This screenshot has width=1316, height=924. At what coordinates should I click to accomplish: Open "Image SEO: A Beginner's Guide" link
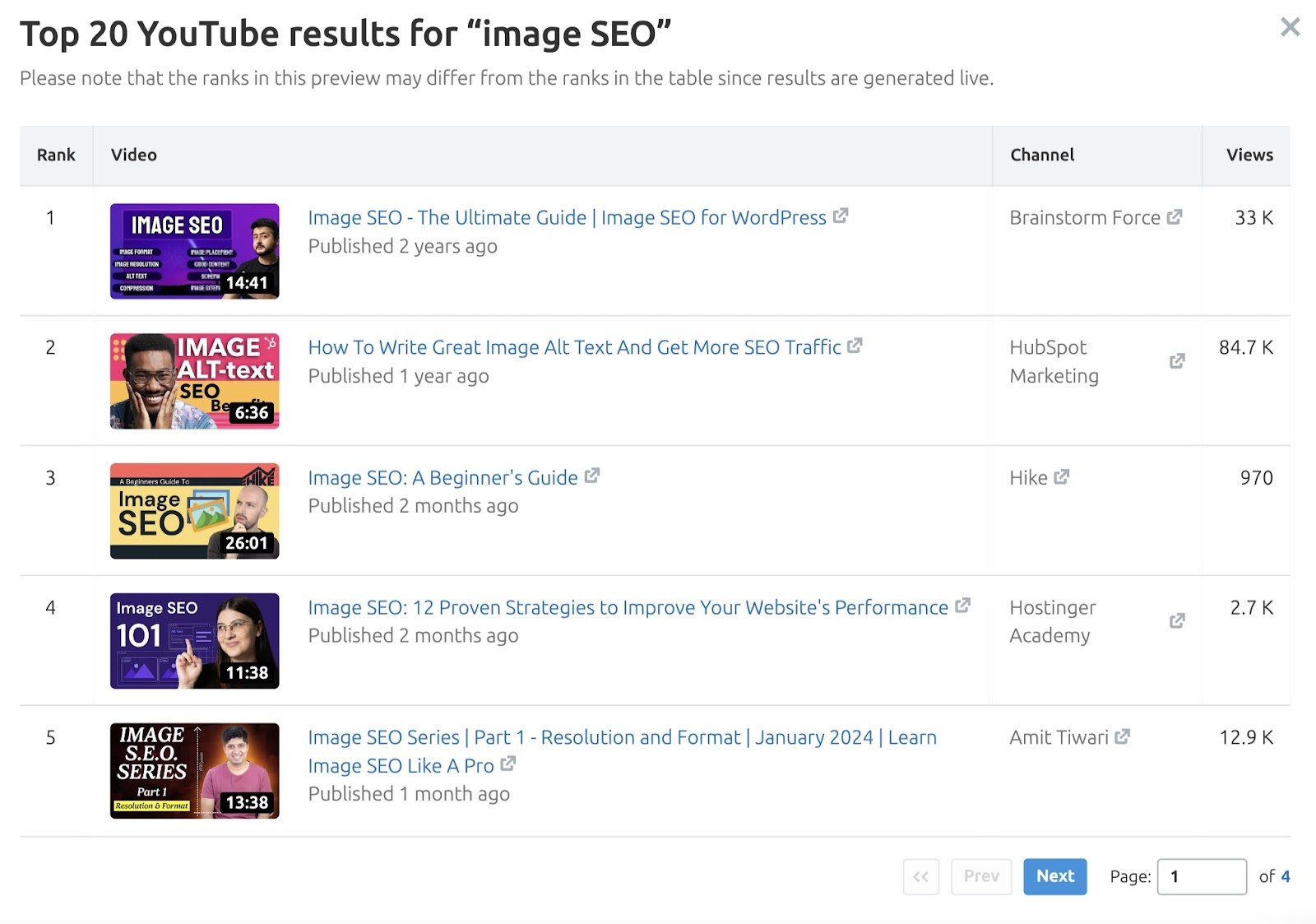[x=442, y=476]
